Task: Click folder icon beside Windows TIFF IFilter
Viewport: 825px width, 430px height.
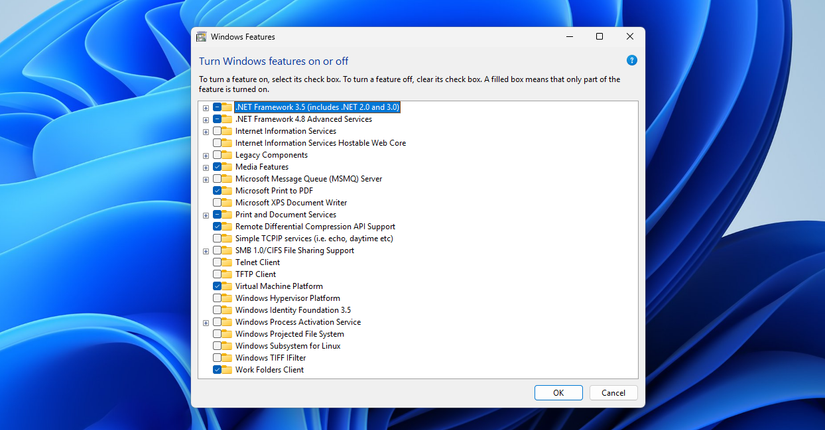Action: tap(227, 358)
